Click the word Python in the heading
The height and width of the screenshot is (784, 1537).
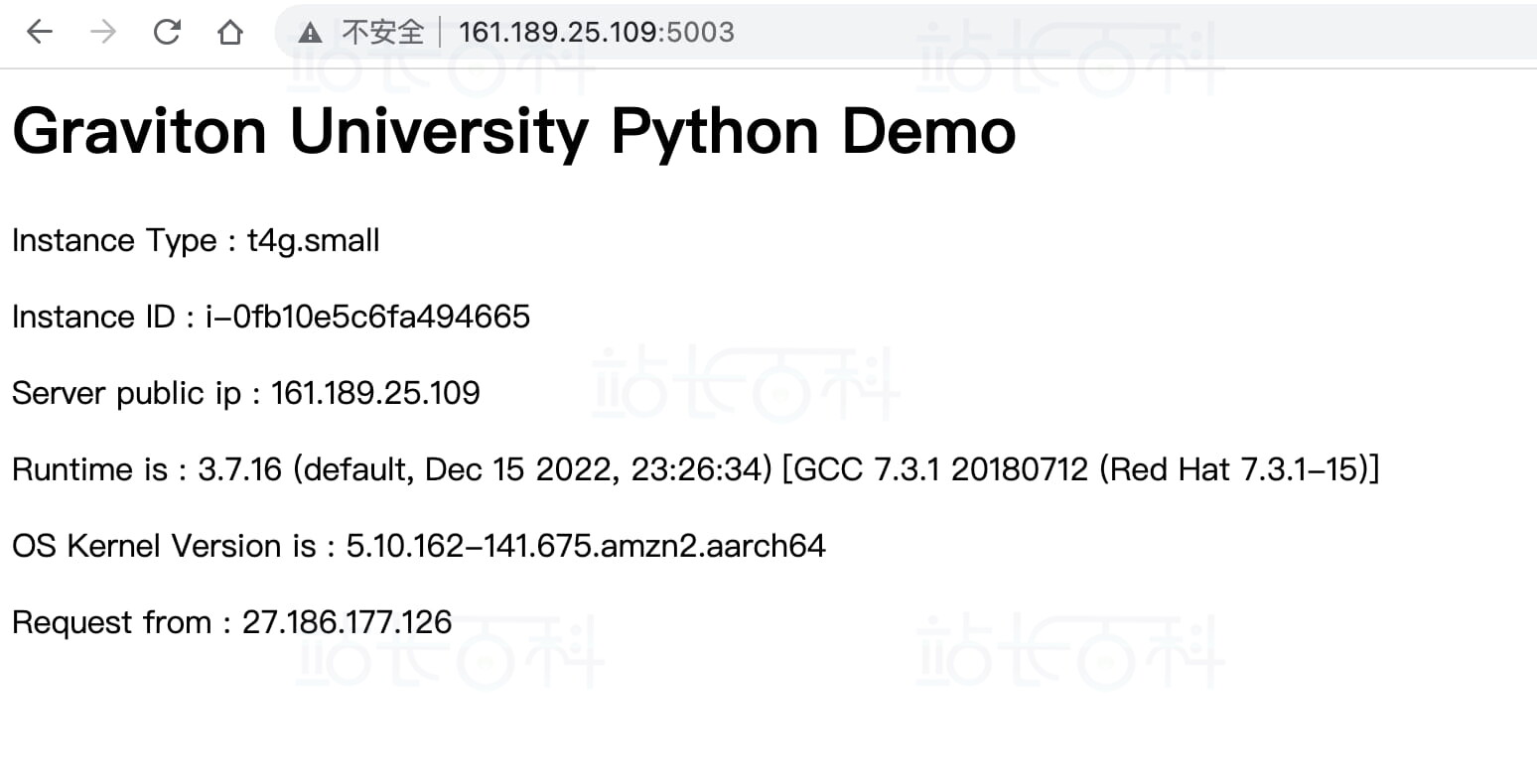[715, 131]
